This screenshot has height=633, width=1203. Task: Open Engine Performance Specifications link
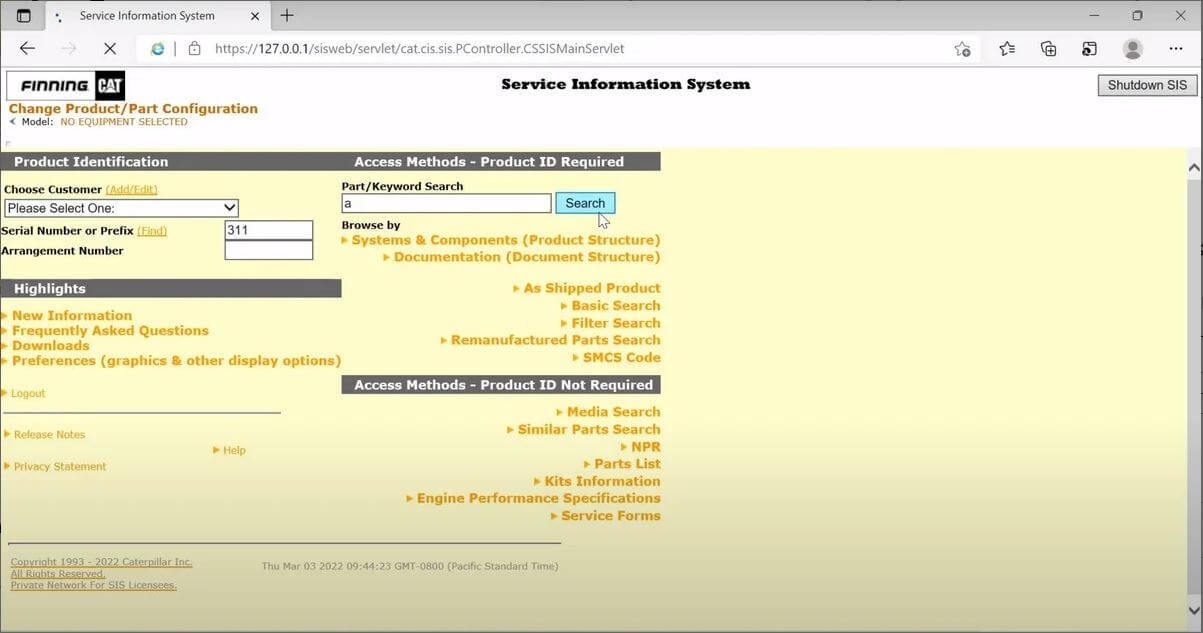point(538,498)
